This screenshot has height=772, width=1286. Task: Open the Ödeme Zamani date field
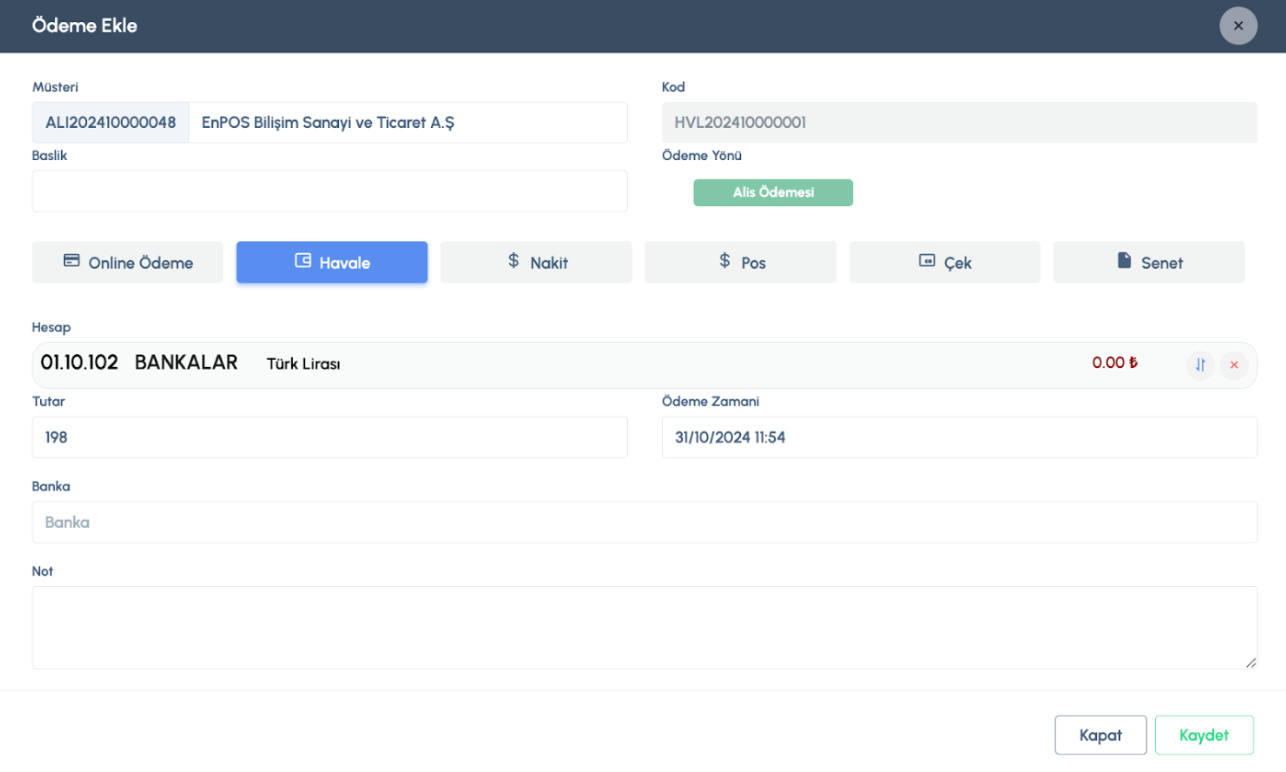[959, 438]
